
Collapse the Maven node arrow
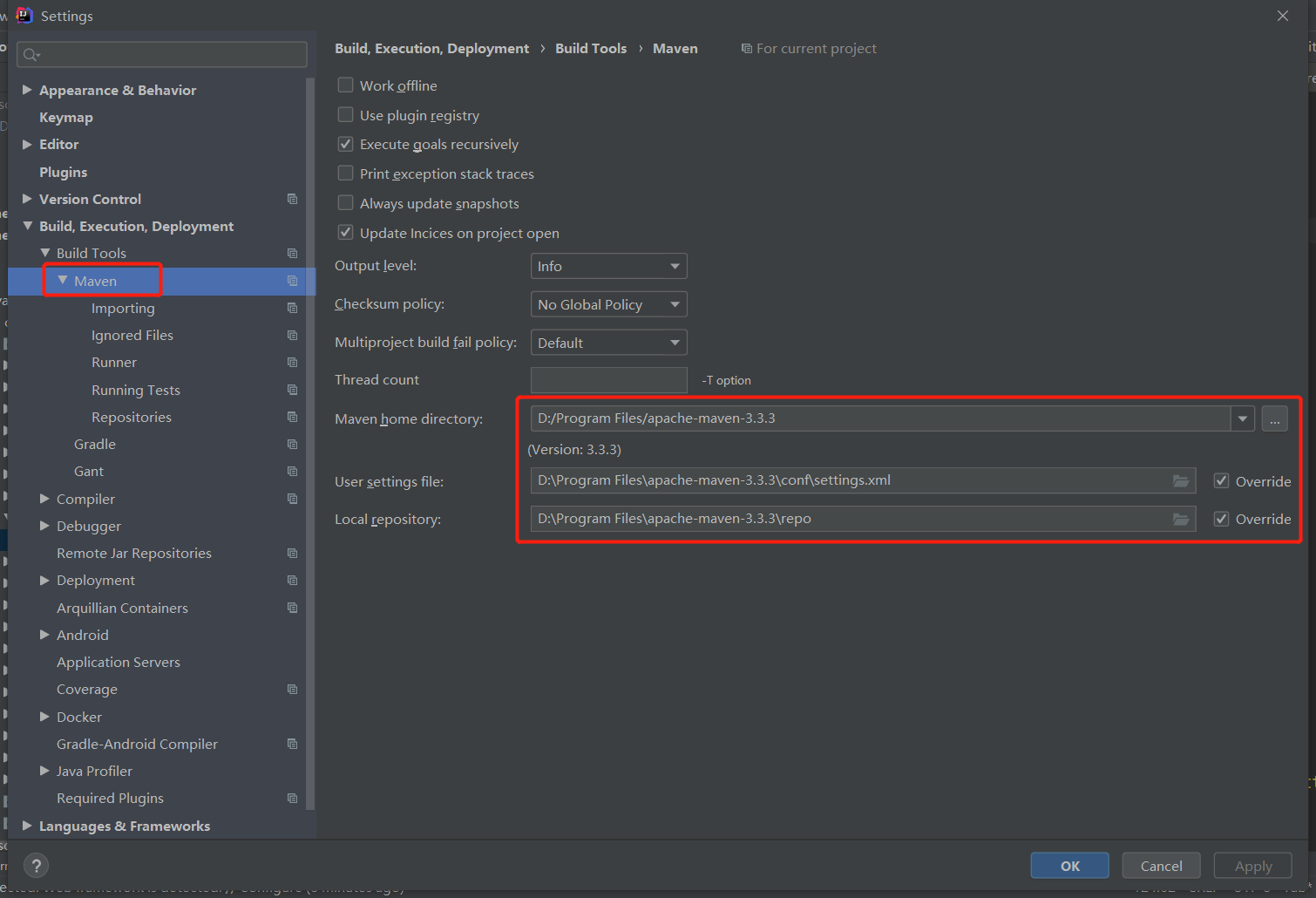[63, 281]
